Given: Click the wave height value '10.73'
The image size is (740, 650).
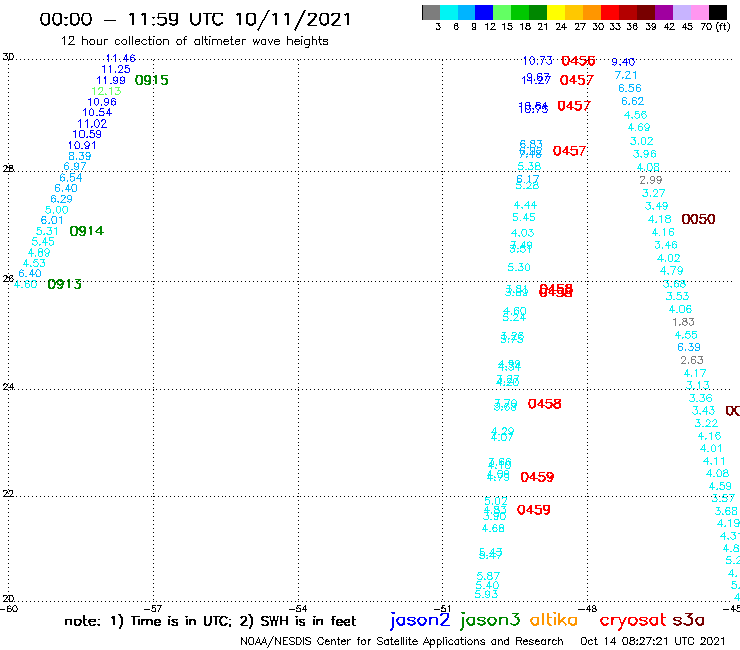Looking at the screenshot, I should pyautogui.click(x=538, y=61).
